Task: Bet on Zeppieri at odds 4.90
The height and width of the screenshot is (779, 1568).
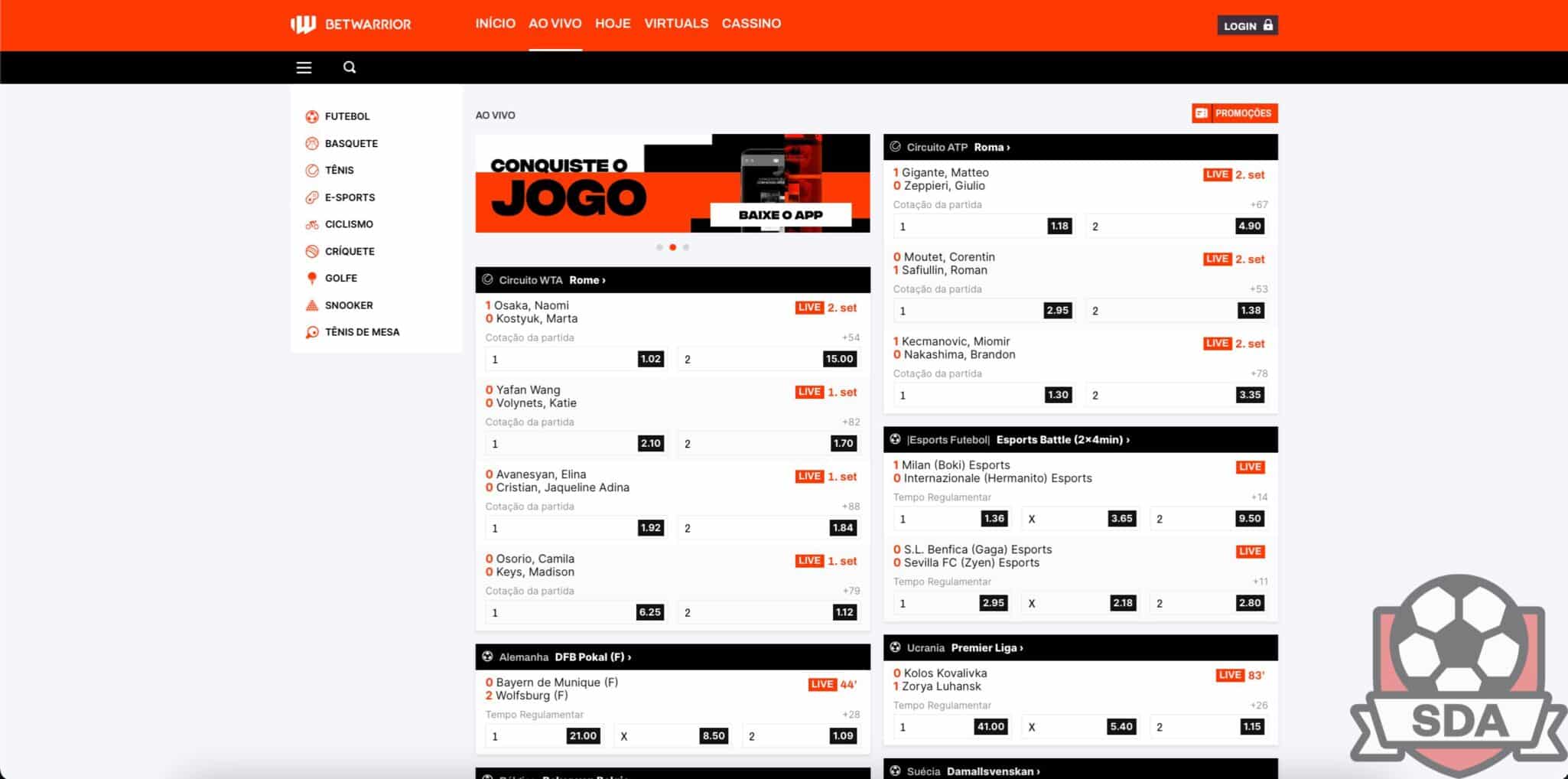Action: 1176,227
